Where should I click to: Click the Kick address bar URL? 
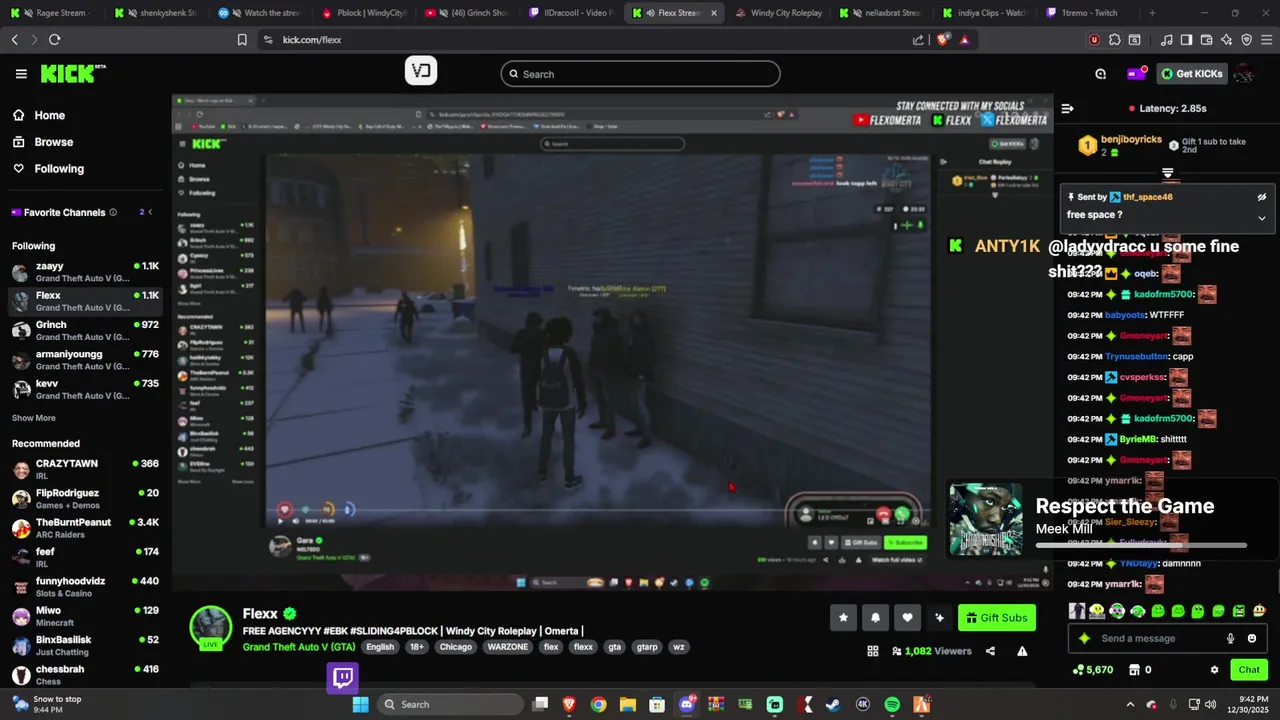point(312,40)
